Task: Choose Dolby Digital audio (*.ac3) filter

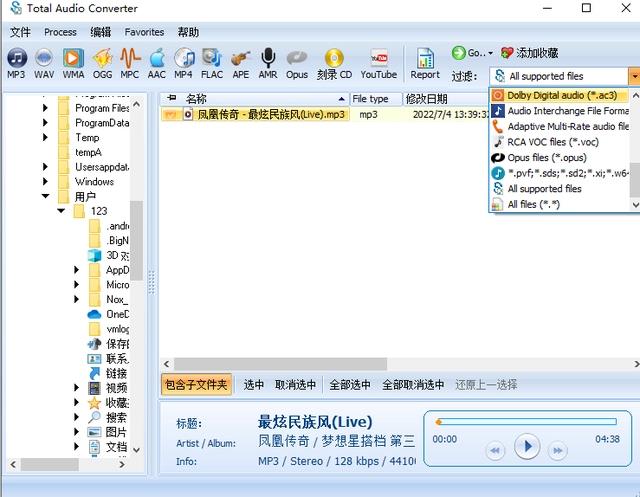Action: click(x=559, y=95)
